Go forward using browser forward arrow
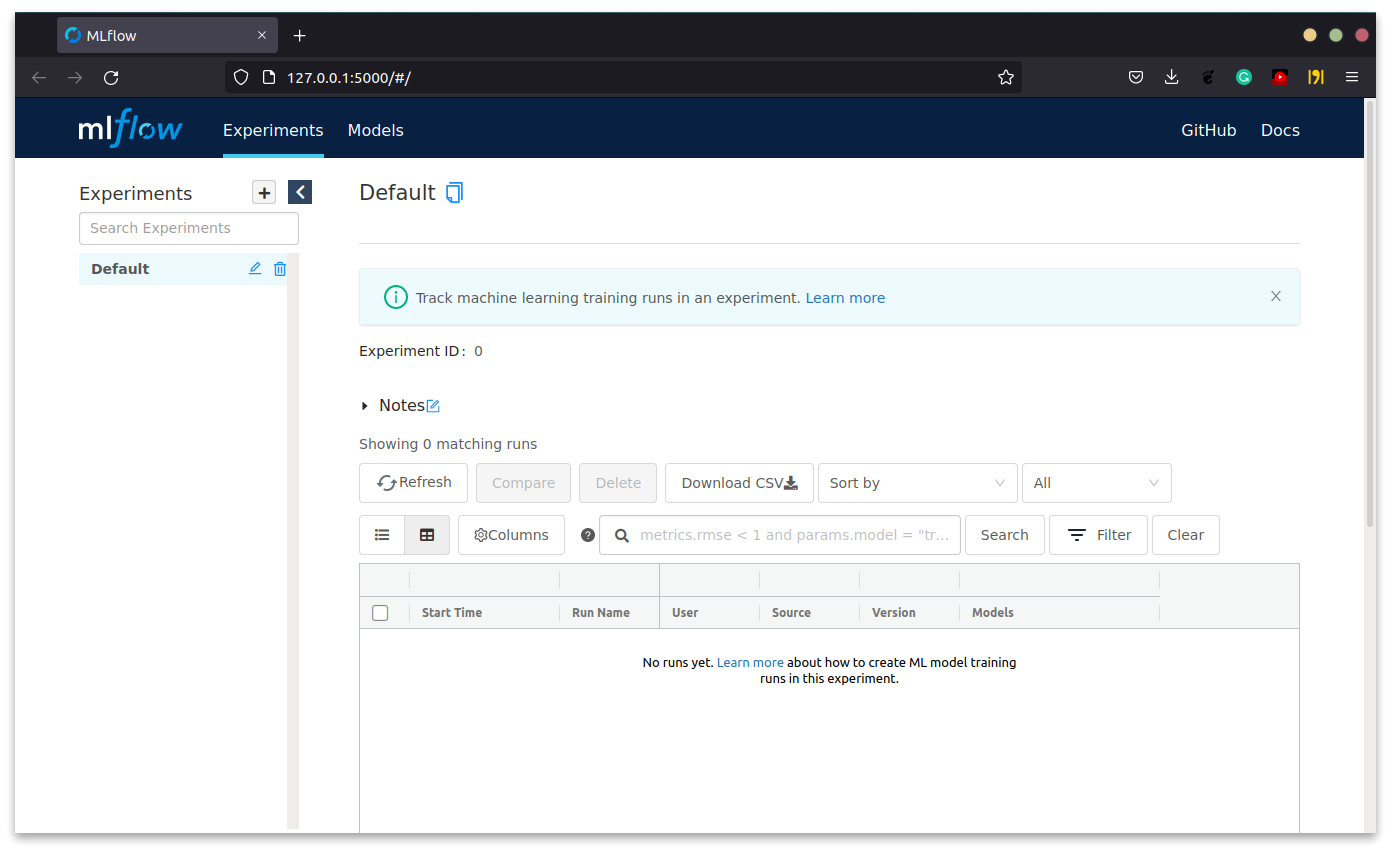 (x=75, y=77)
